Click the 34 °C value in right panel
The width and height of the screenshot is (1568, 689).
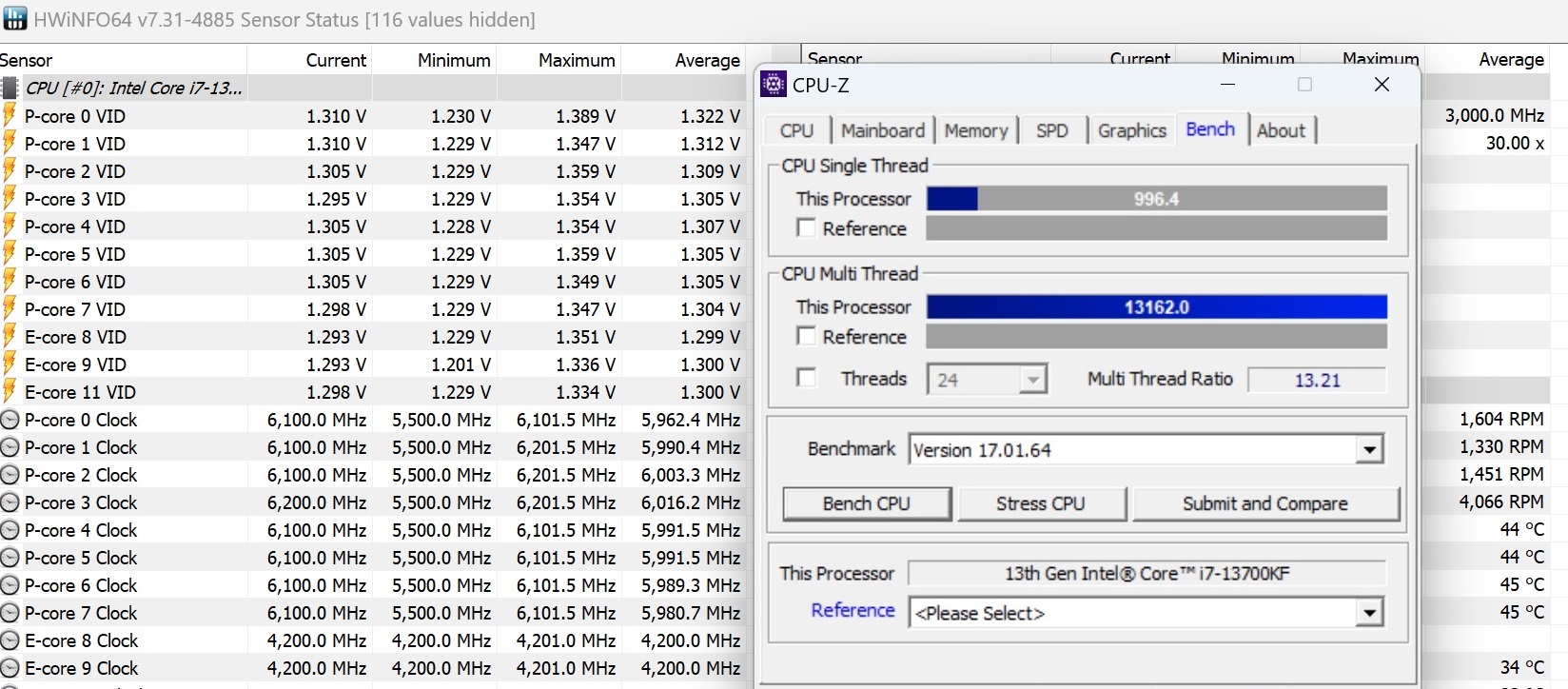(1522, 667)
